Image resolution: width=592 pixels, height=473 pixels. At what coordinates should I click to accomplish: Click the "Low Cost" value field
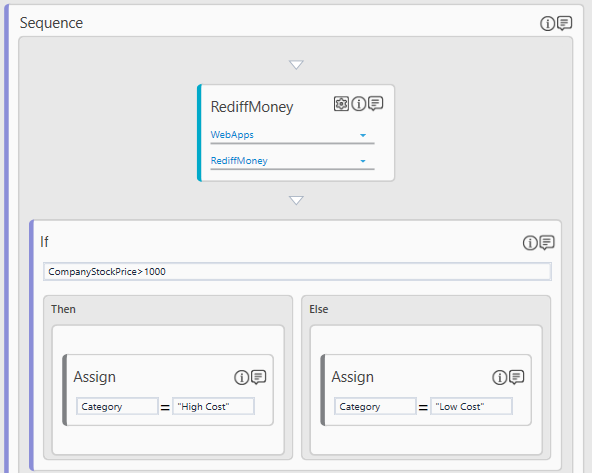click(x=471, y=406)
